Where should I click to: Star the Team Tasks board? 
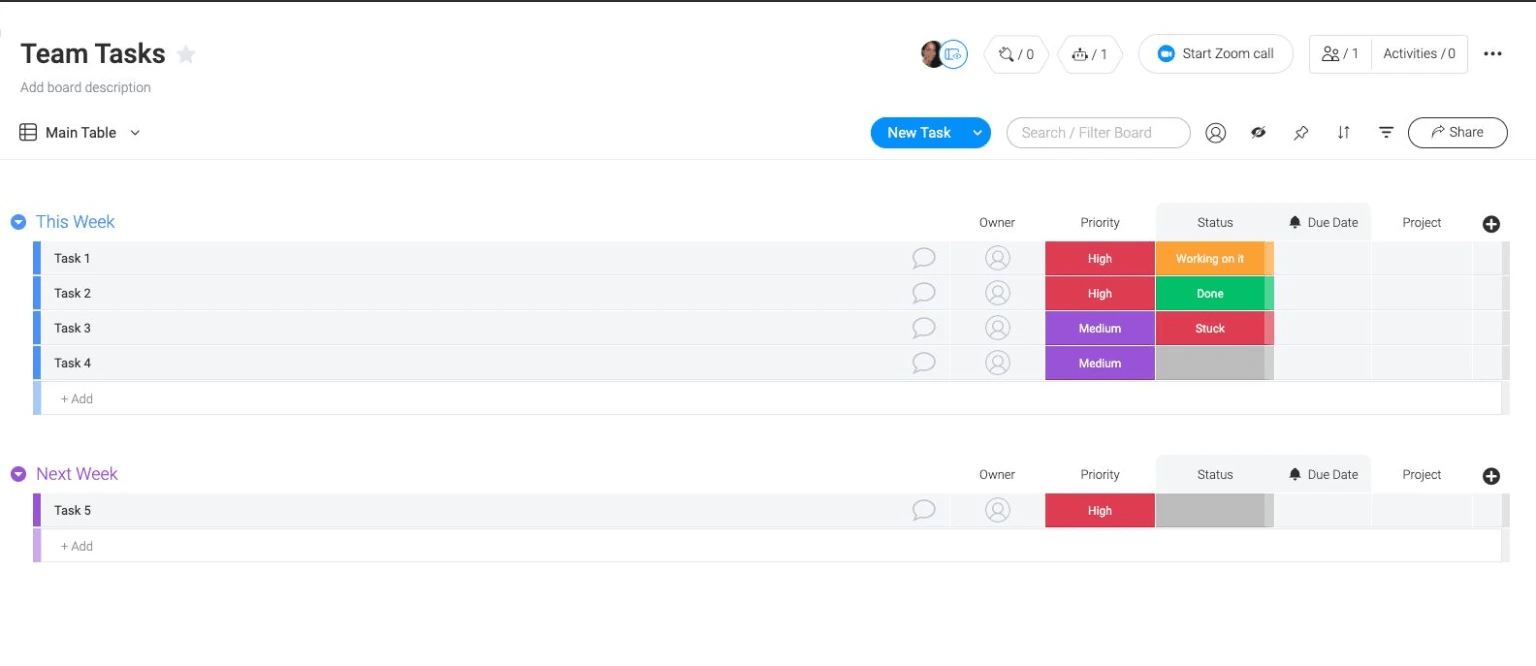click(186, 55)
